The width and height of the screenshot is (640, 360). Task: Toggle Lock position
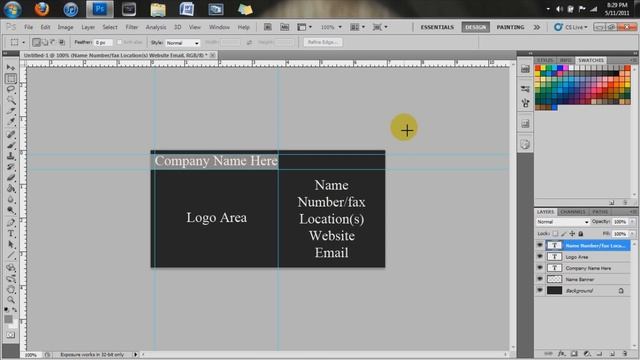572,234
